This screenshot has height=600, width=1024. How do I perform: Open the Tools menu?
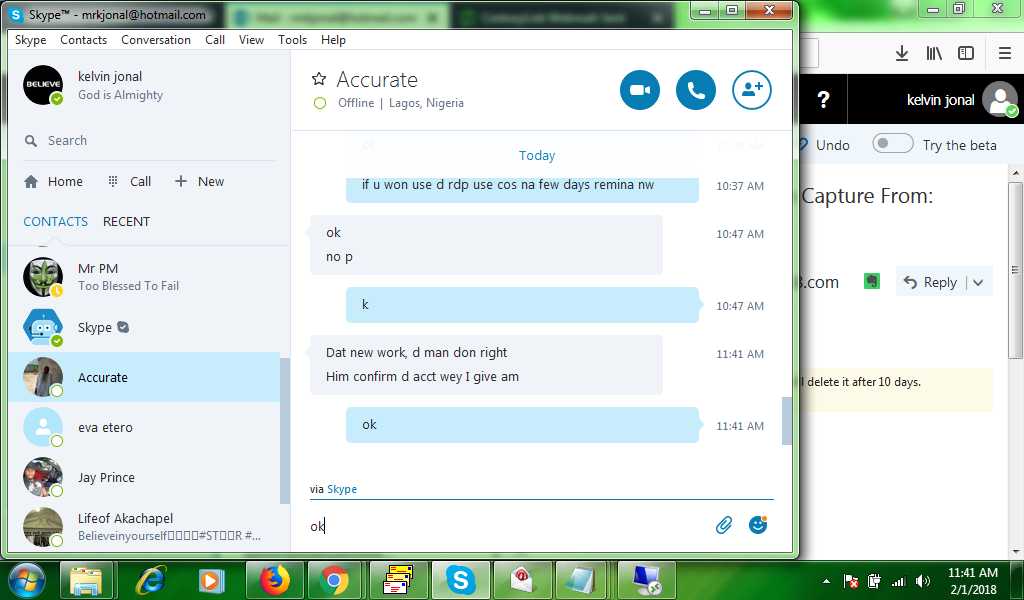coord(293,40)
